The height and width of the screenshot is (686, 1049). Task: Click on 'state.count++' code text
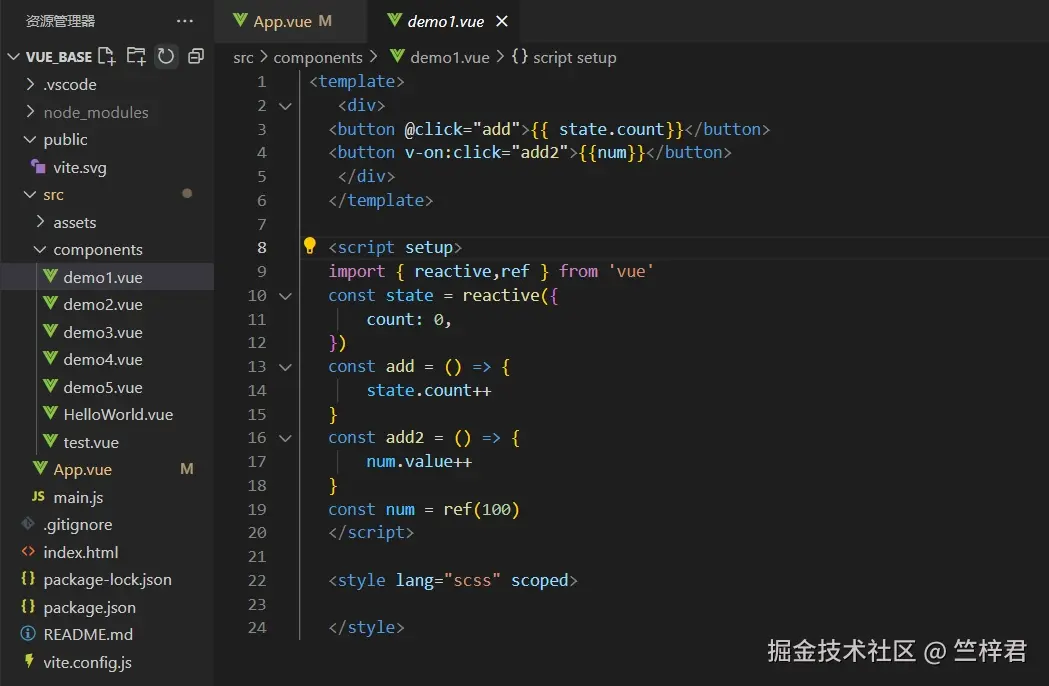[x=428, y=390]
